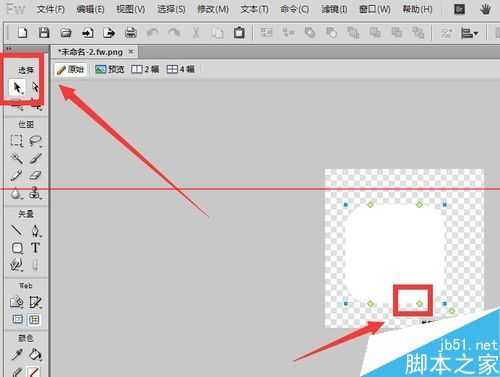Screen dimensions: 500x377
Task: Activate the Text tool
Action: 35,248
